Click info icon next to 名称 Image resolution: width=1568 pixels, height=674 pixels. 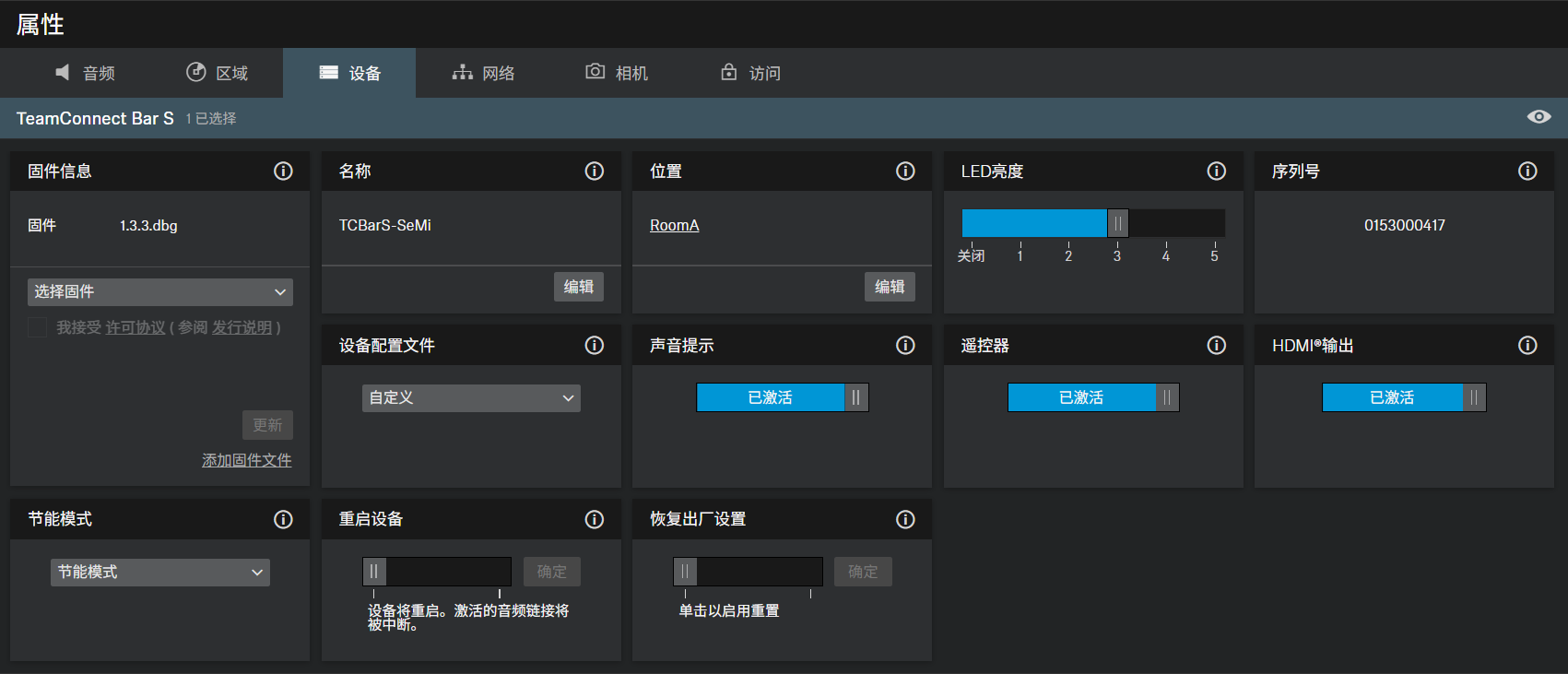(595, 171)
